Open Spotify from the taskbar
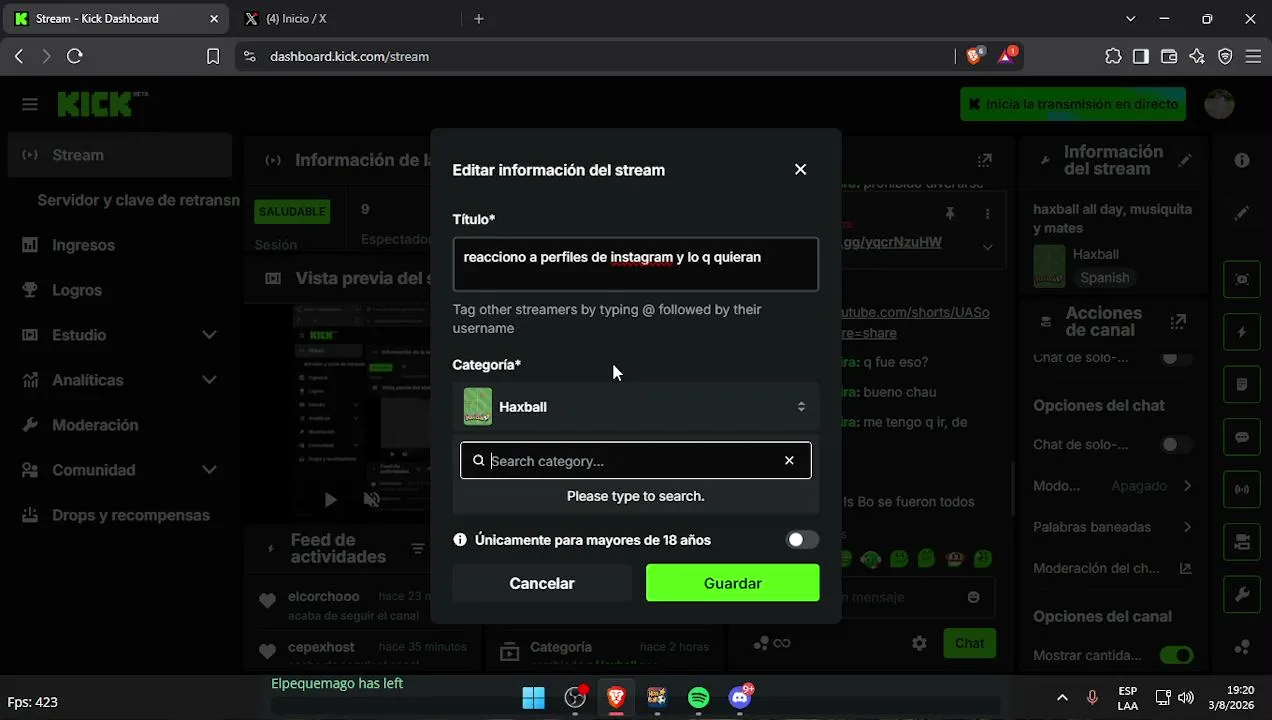 (698, 698)
